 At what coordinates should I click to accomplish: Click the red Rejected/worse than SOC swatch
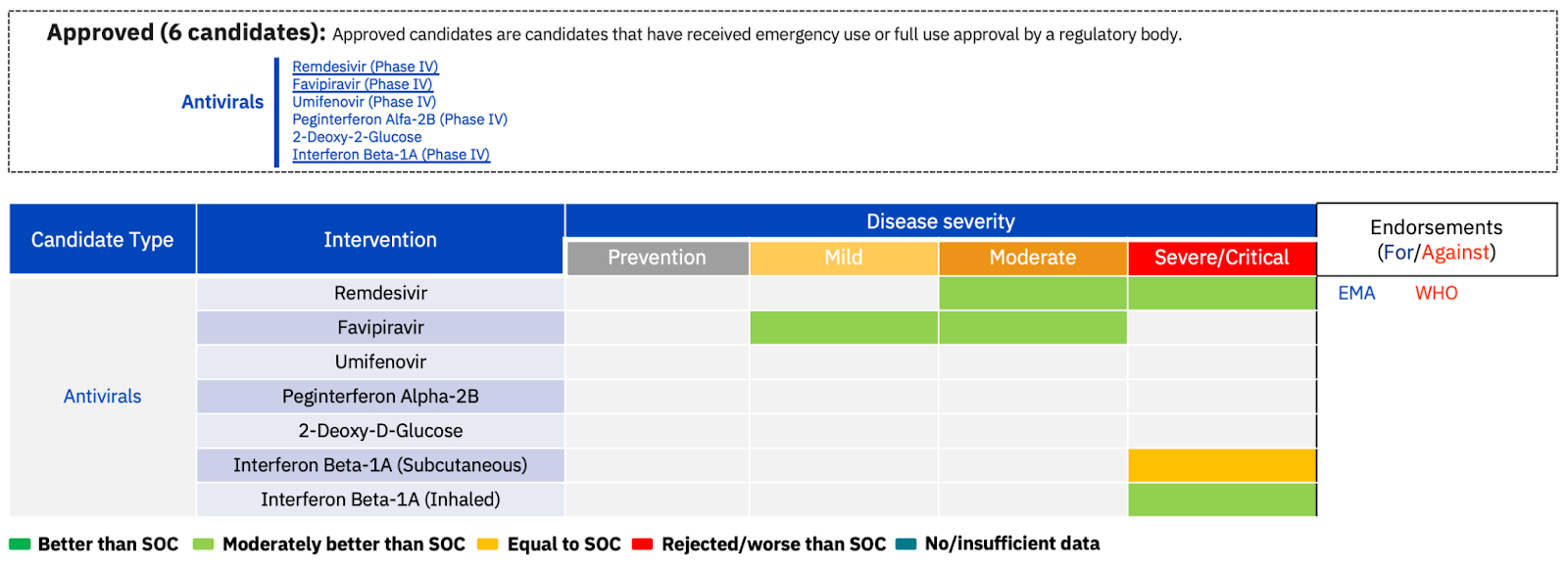[x=642, y=545]
